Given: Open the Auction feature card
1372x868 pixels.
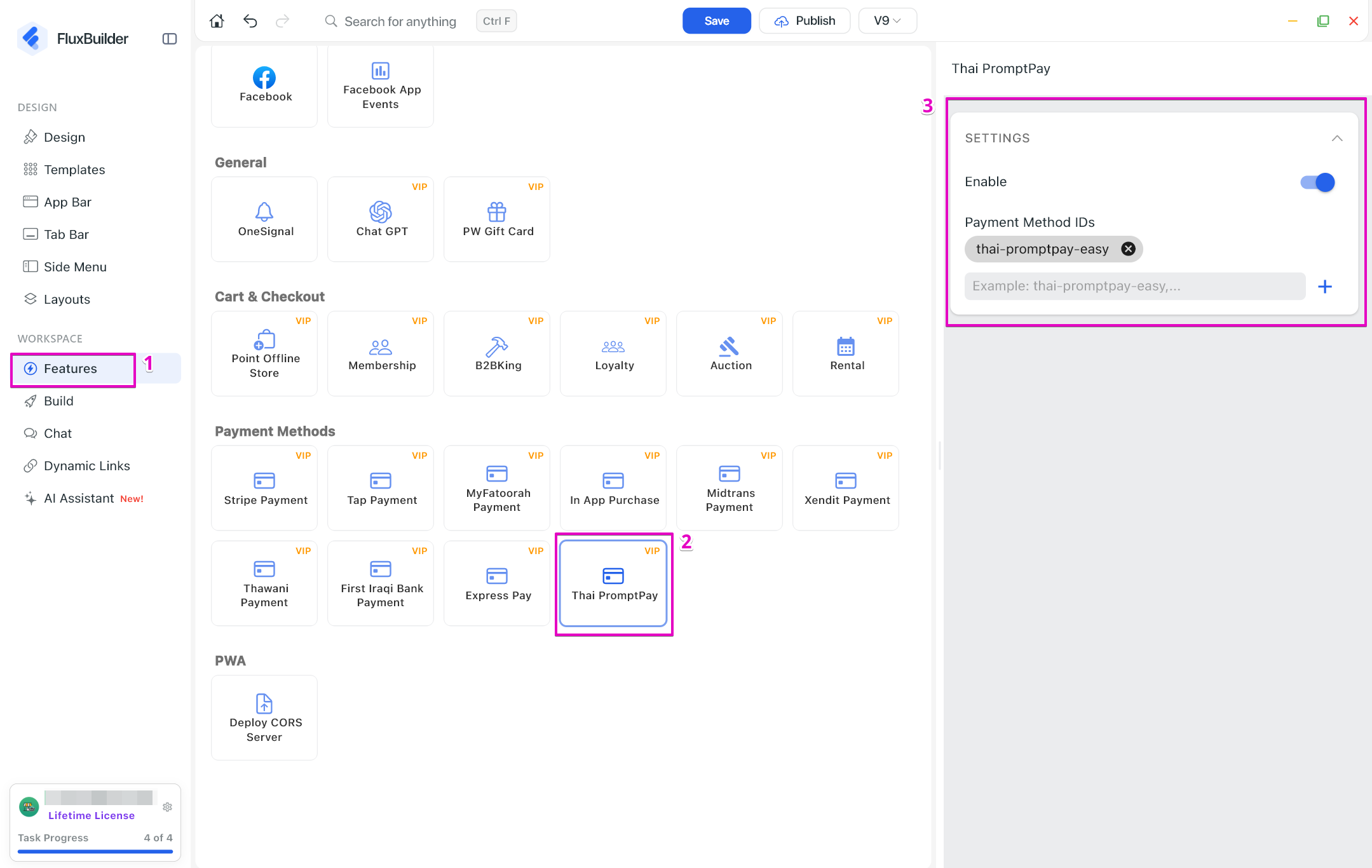Looking at the screenshot, I should (730, 353).
